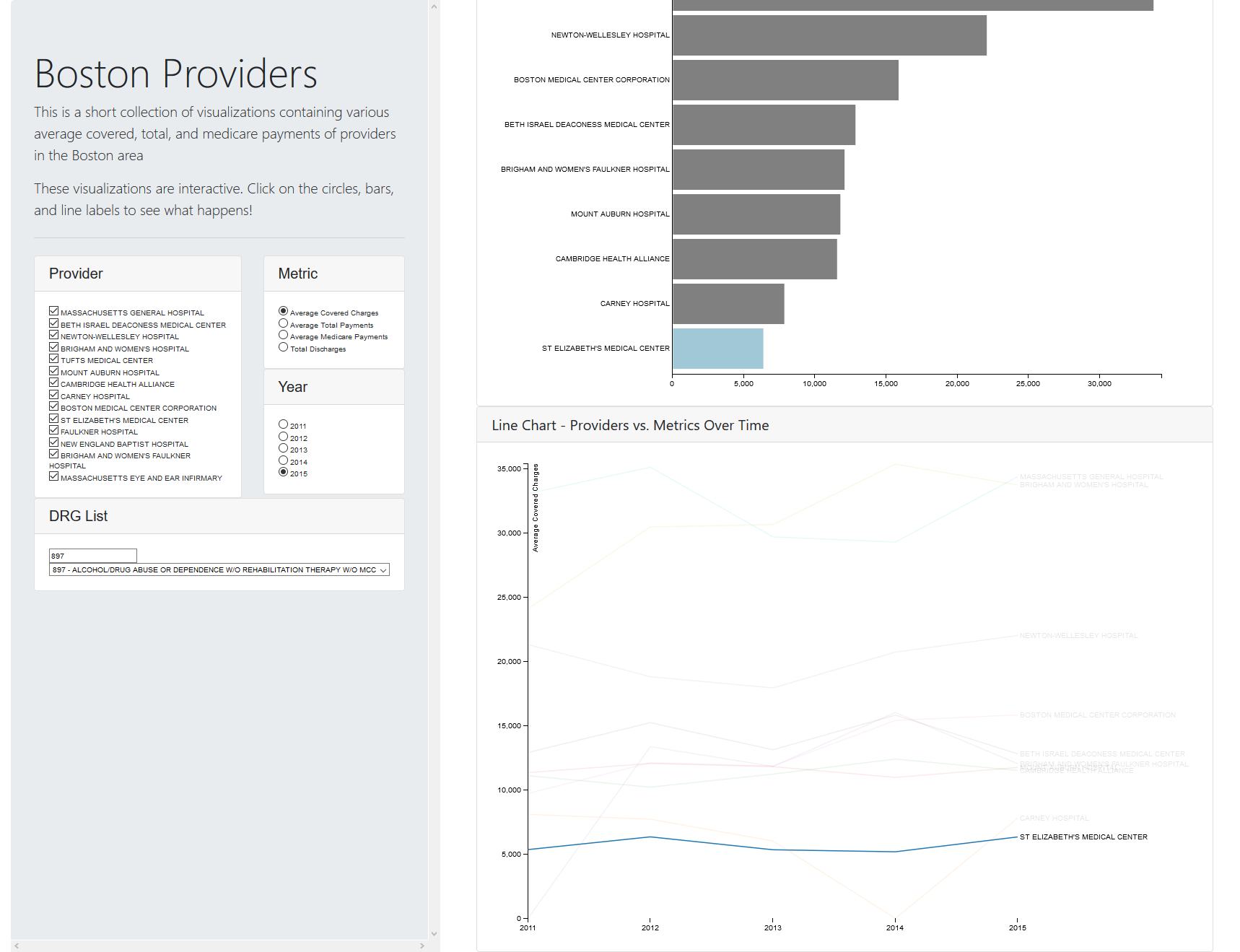Toggle FAULKNER HOSPITAL provider checkbox
Screen dimensions: 1240x952
pyautogui.click(x=53, y=430)
